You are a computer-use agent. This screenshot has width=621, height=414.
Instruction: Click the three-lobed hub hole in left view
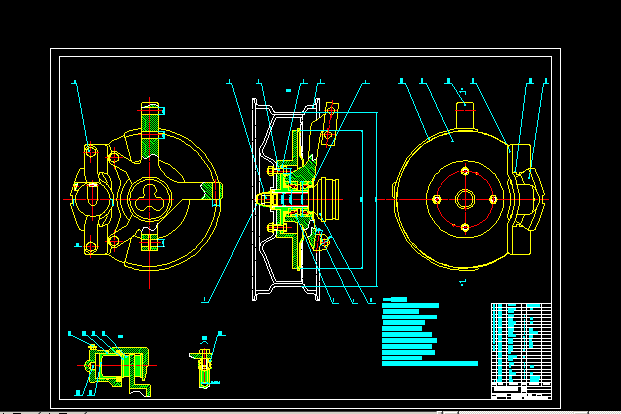pos(151,196)
